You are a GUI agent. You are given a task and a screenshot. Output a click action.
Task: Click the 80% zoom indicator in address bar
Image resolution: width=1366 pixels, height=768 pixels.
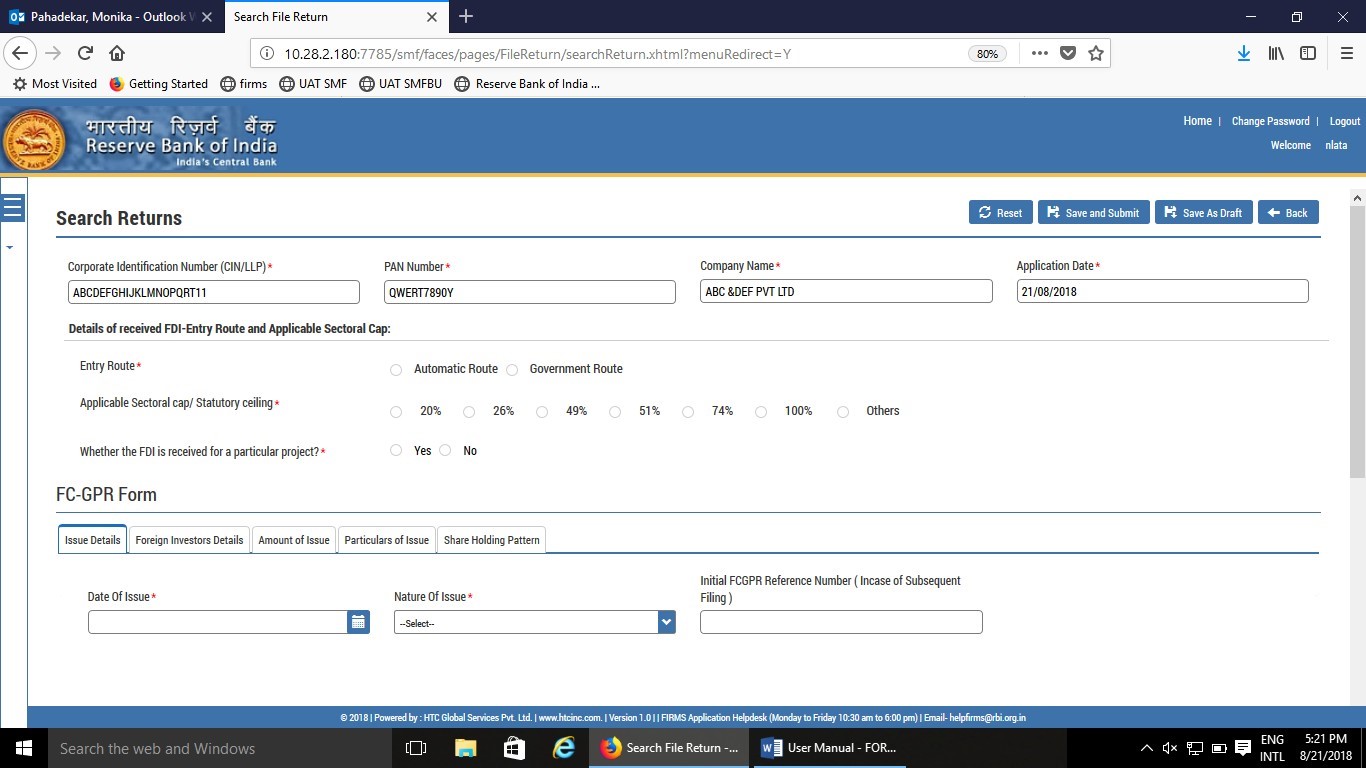tap(986, 53)
